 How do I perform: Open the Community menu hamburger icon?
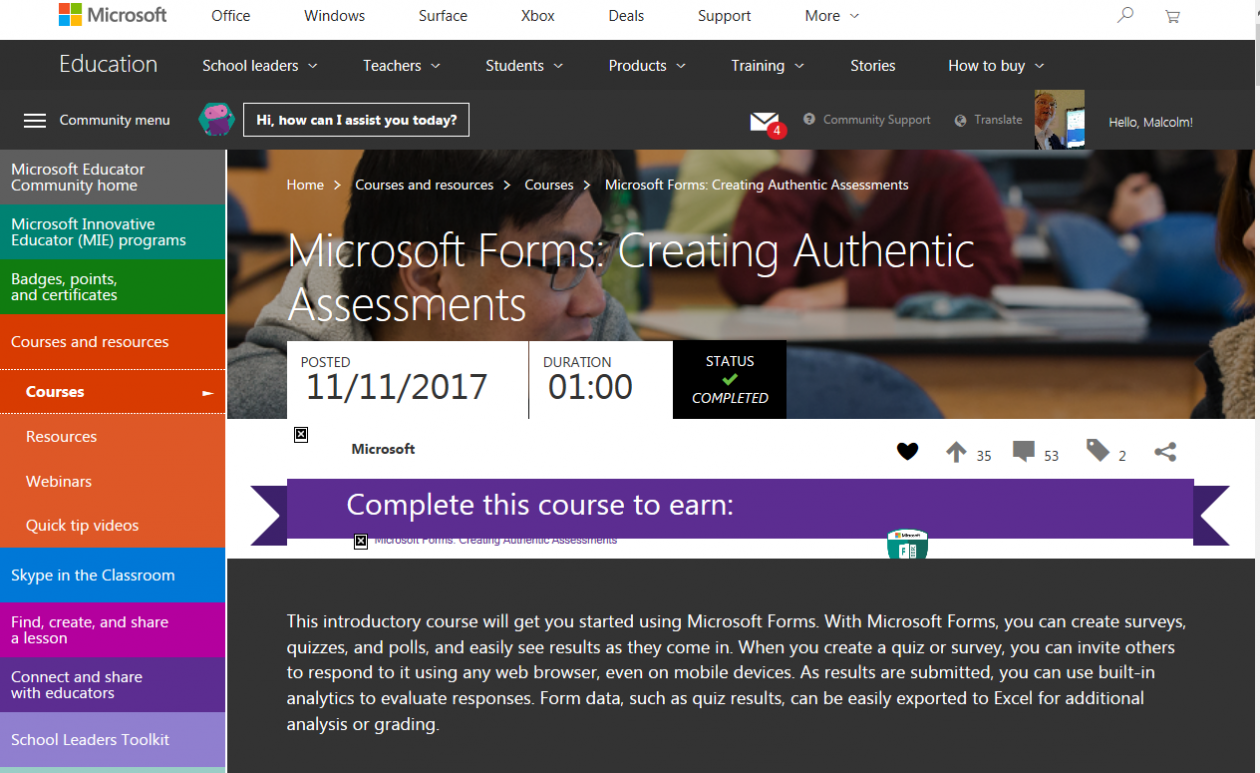(x=35, y=121)
